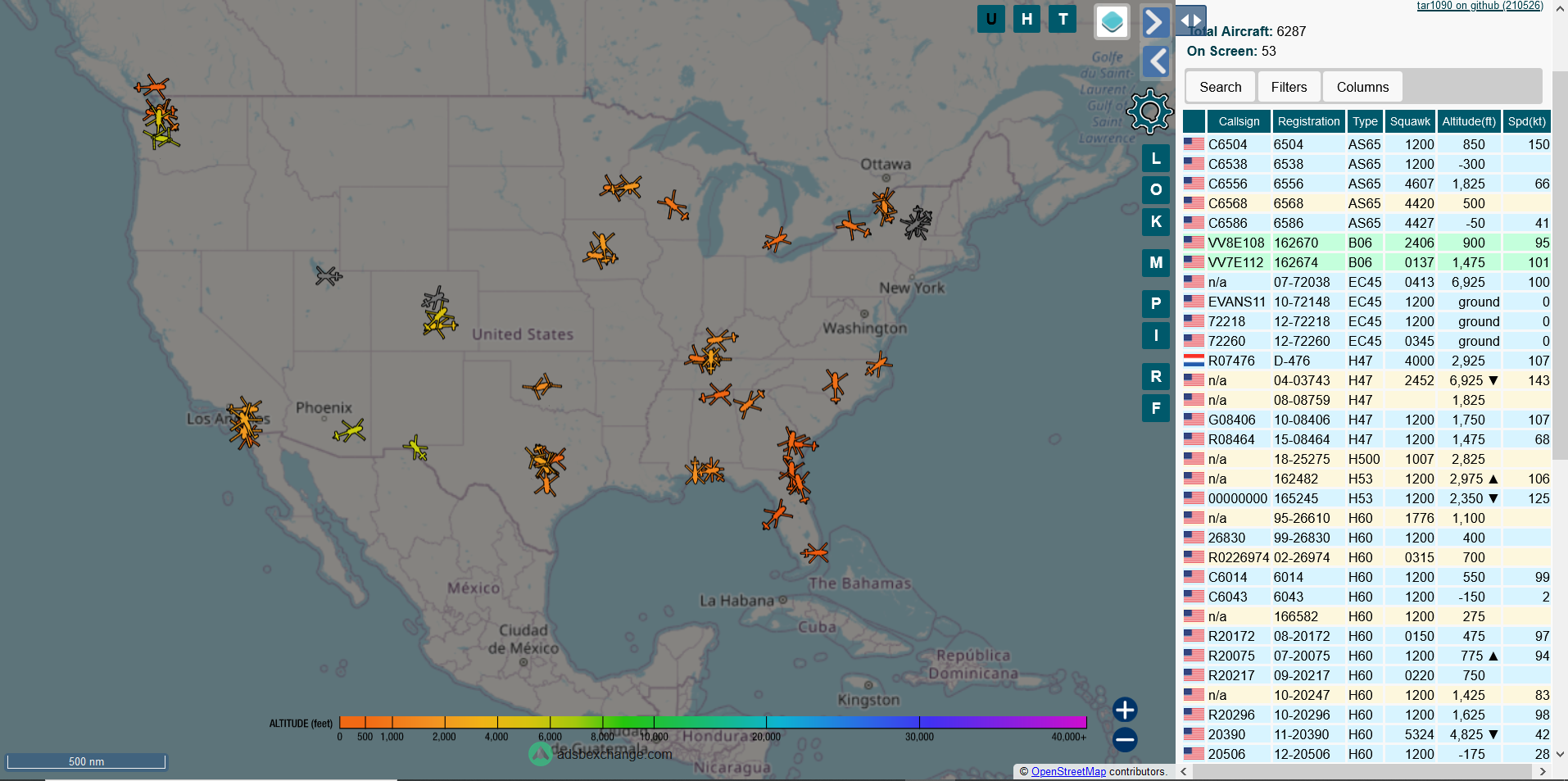Select the EVANS11 aircraft row
The width and height of the screenshot is (1568, 781).
[1366, 302]
